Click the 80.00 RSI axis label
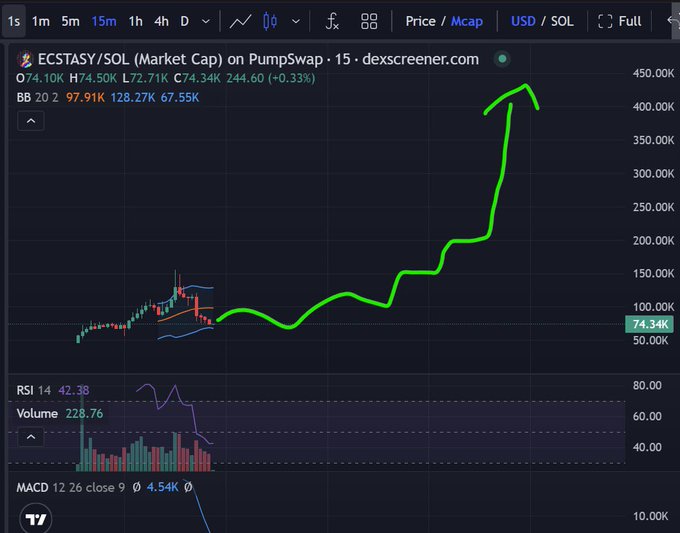 pyautogui.click(x=647, y=385)
